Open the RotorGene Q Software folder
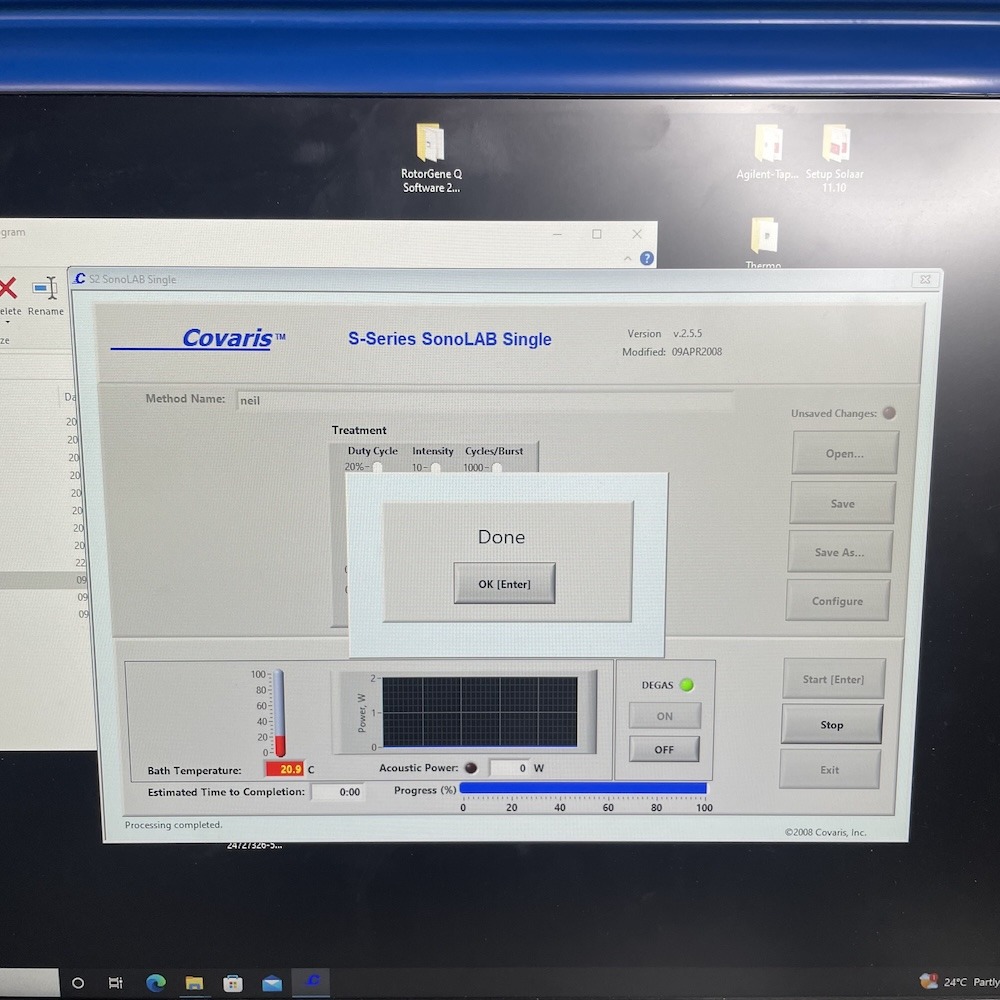The width and height of the screenshot is (1000, 1000). tap(431, 158)
